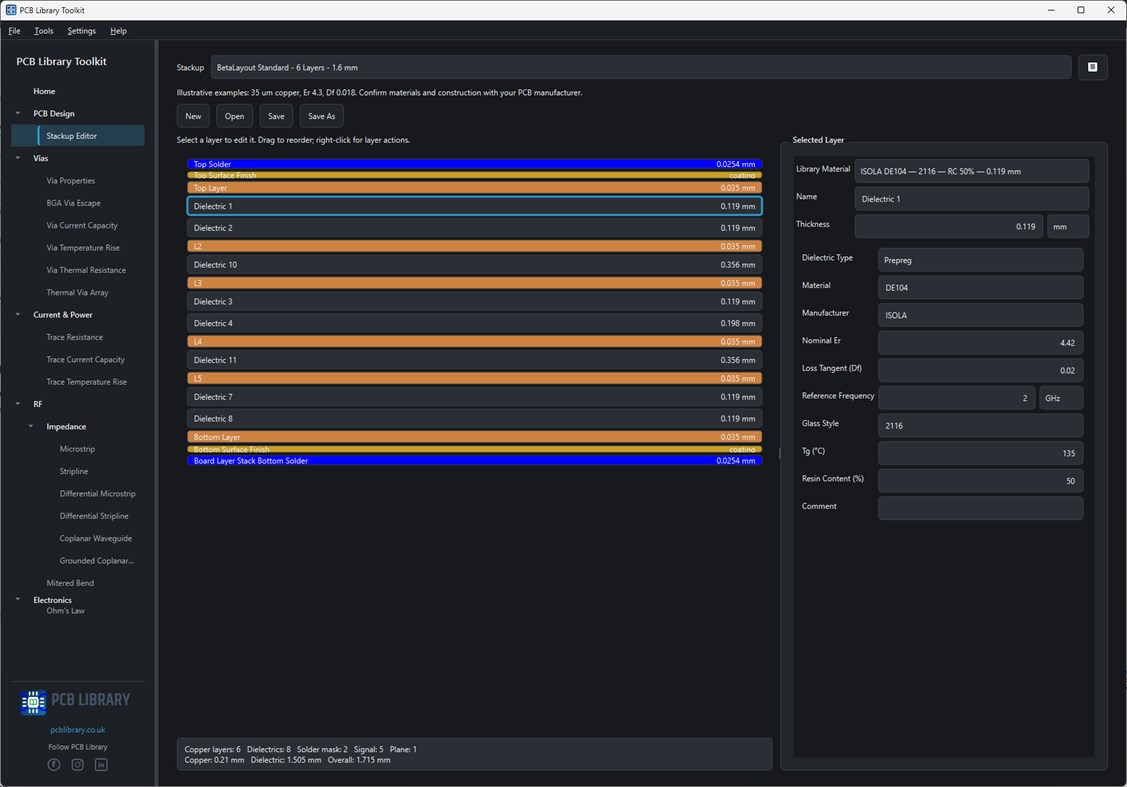This screenshot has height=787, width=1127.
Task: Open Grounded Coplanar calculator
Action: 96,560
